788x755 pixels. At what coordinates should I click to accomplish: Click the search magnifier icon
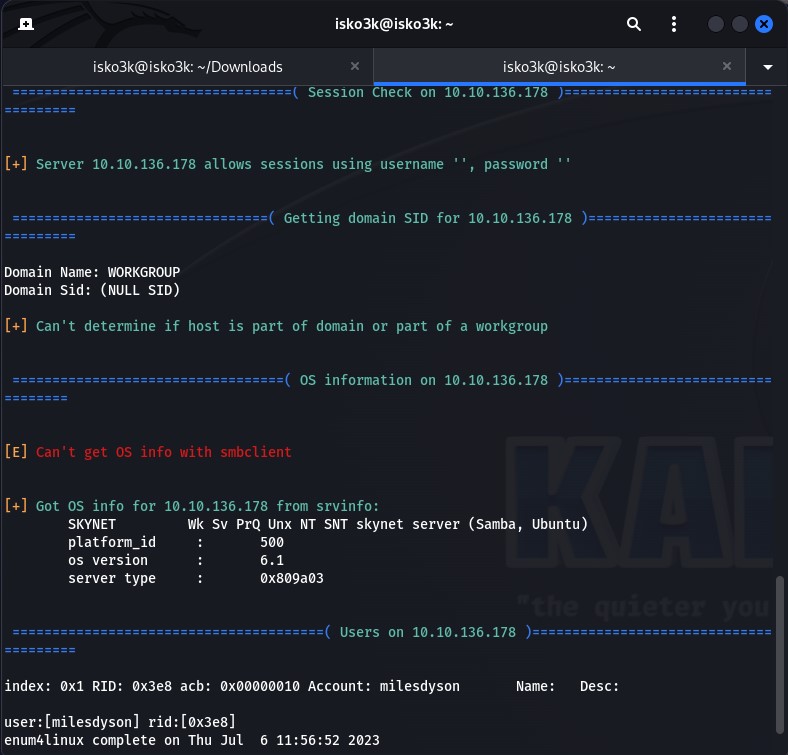pyautogui.click(x=634, y=24)
